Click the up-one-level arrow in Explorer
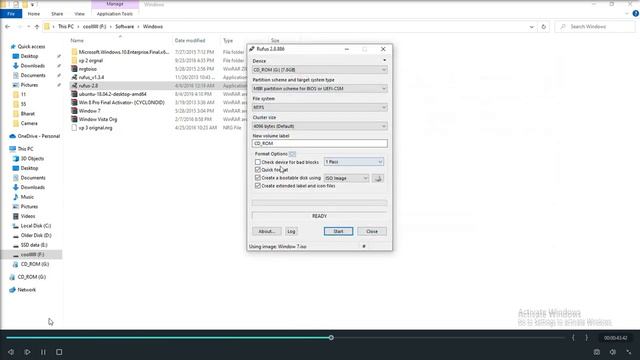The width and height of the screenshot is (640, 360). pyautogui.click(x=37, y=27)
